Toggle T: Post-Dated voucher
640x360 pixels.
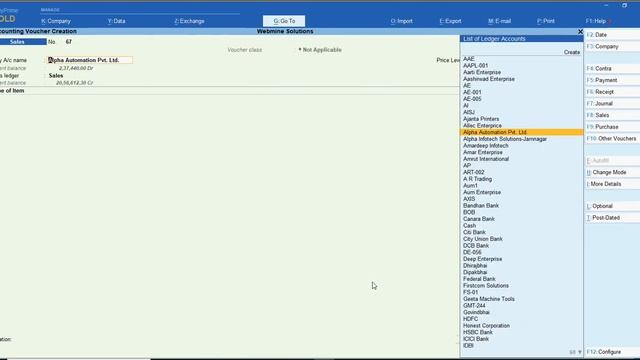tap(612, 218)
